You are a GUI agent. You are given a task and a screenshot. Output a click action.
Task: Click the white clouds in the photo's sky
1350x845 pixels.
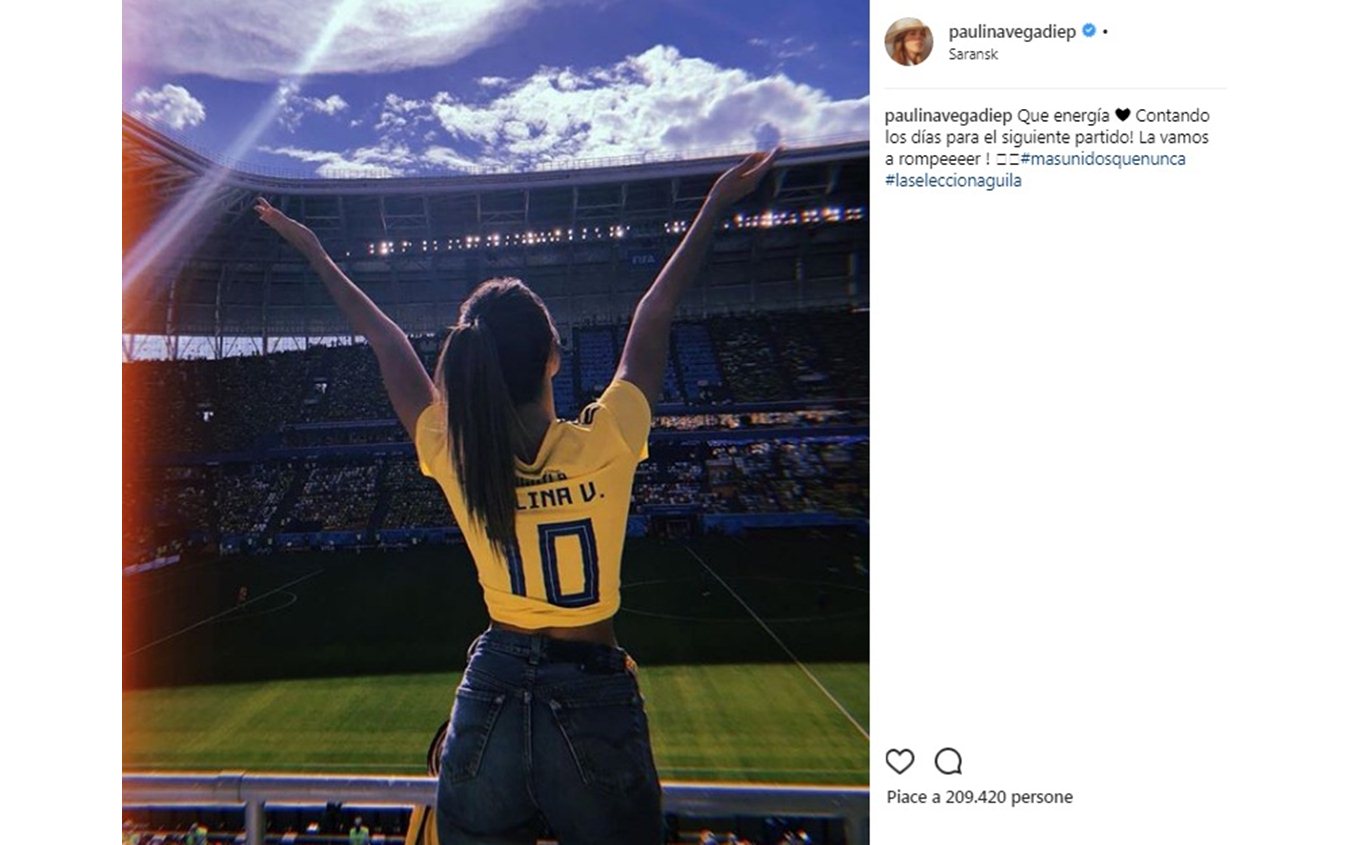pyautogui.click(x=640, y=100)
